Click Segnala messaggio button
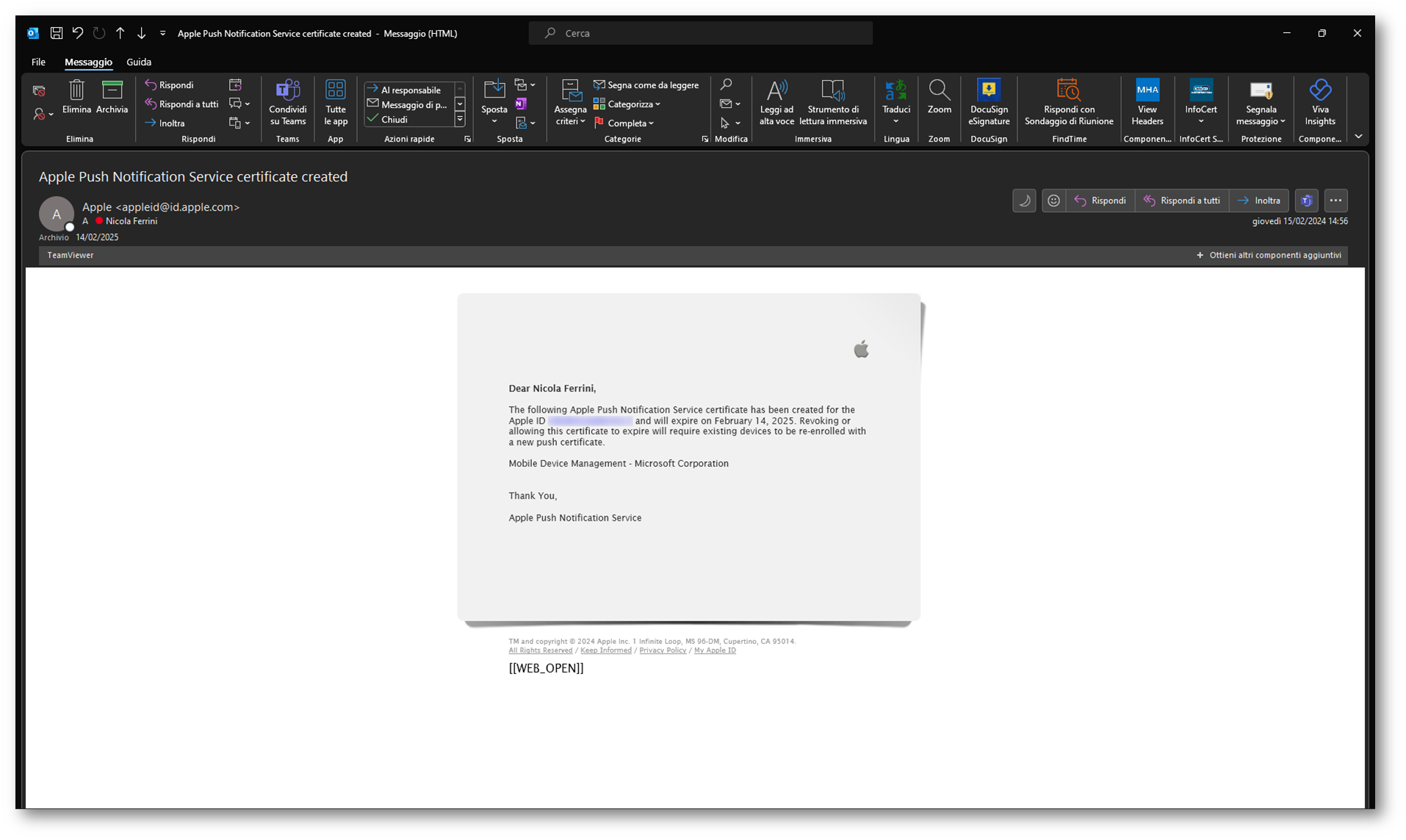 click(1261, 103)
